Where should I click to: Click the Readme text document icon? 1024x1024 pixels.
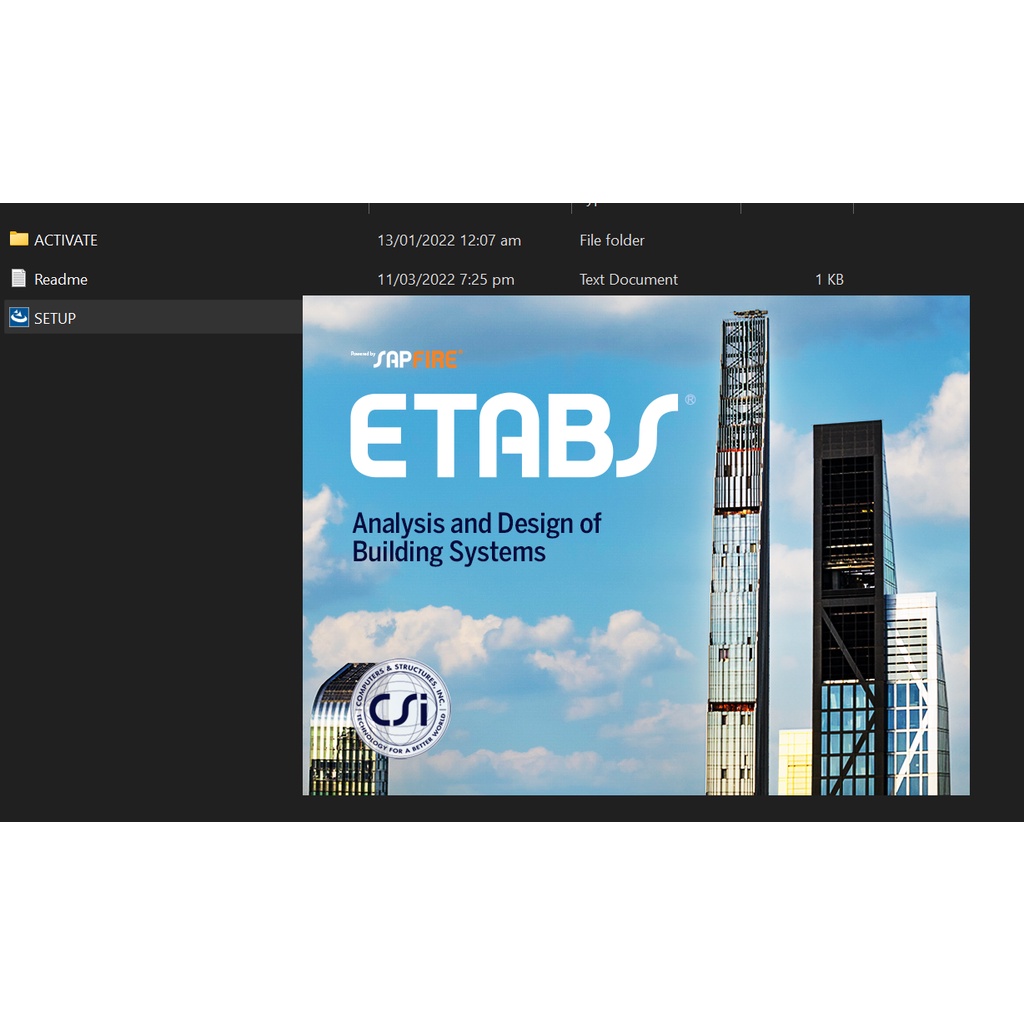click(x=19, y=279)
